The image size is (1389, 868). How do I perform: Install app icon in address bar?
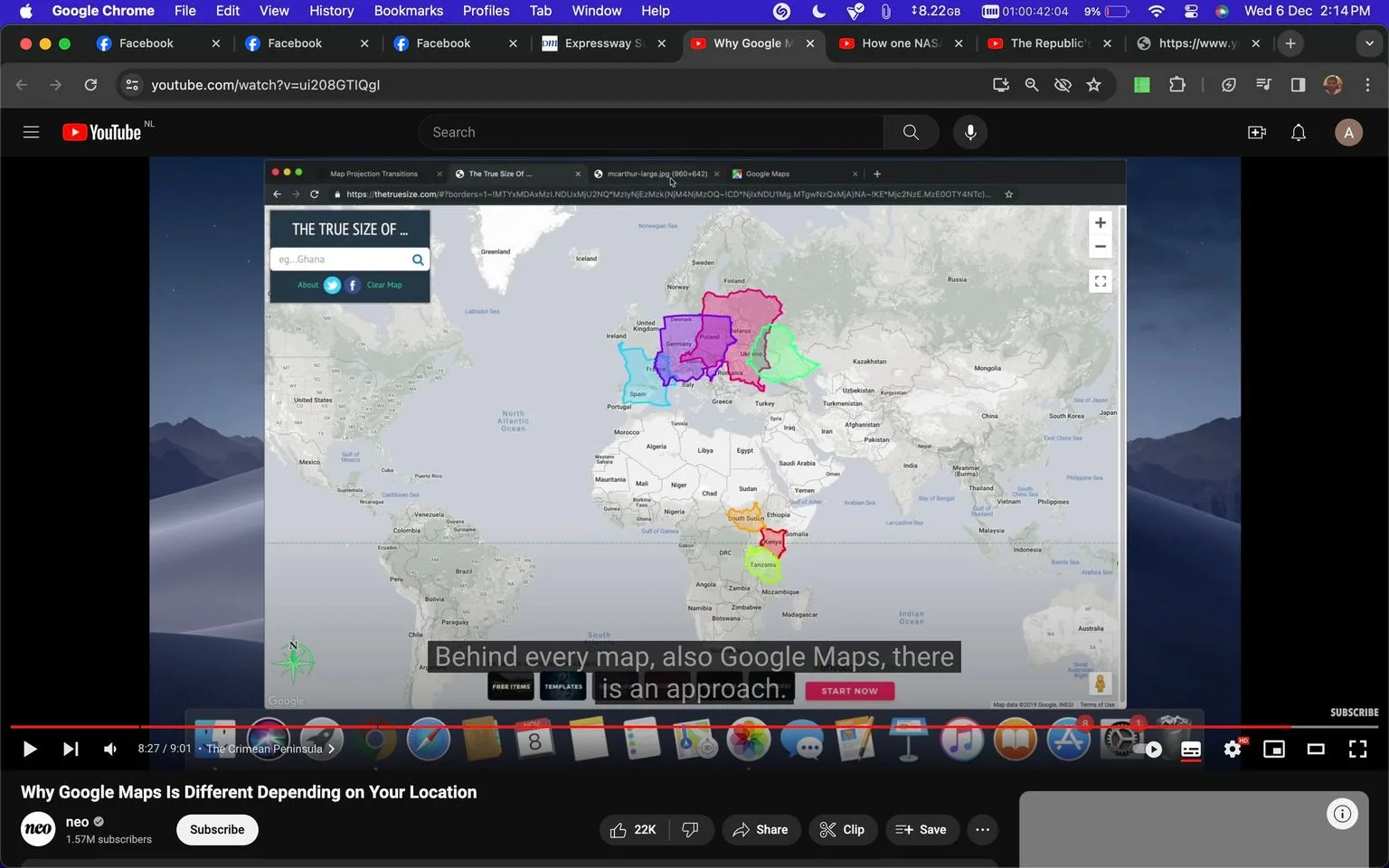[x=1001, y=84]
